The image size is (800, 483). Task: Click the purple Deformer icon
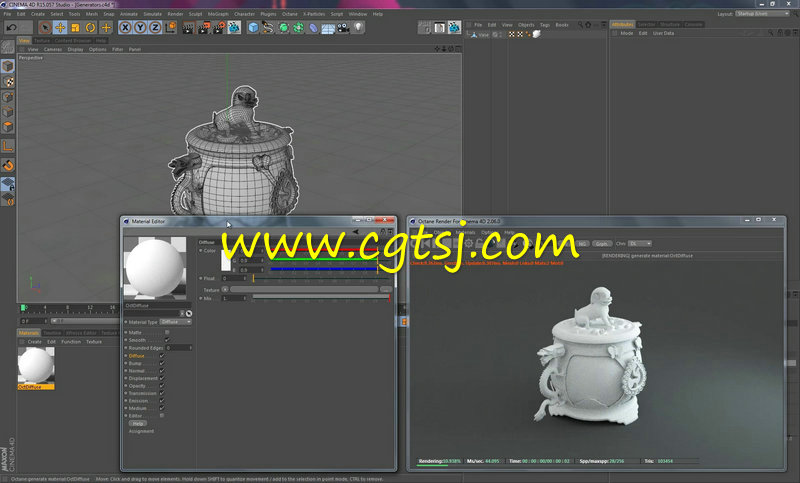pos(313,28)
